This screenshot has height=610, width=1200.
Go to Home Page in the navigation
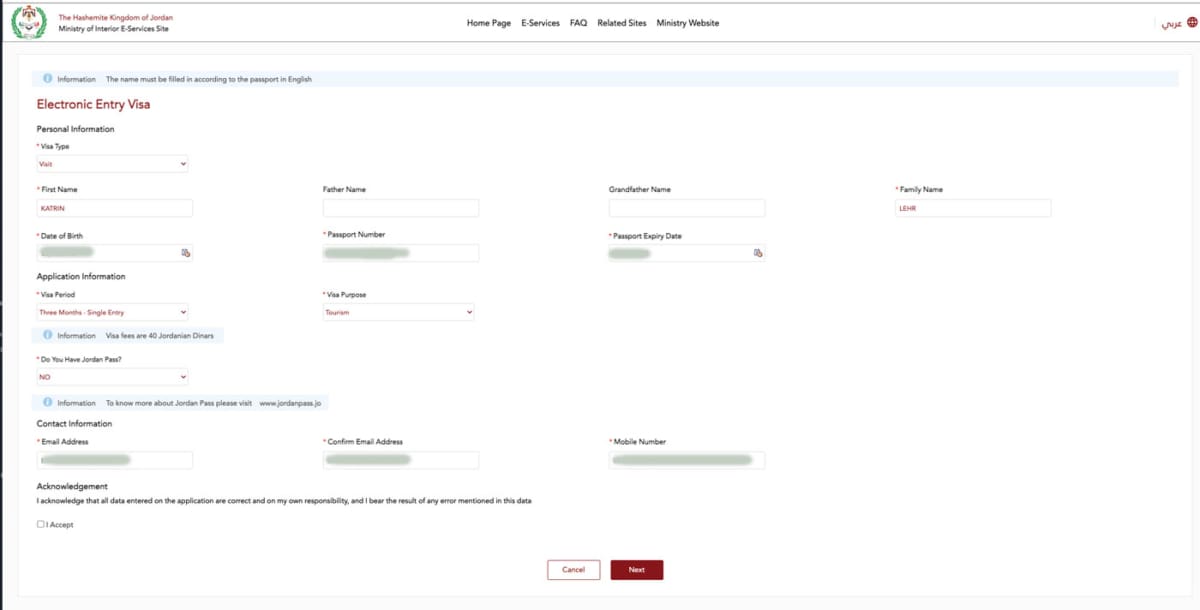point(488,23)
